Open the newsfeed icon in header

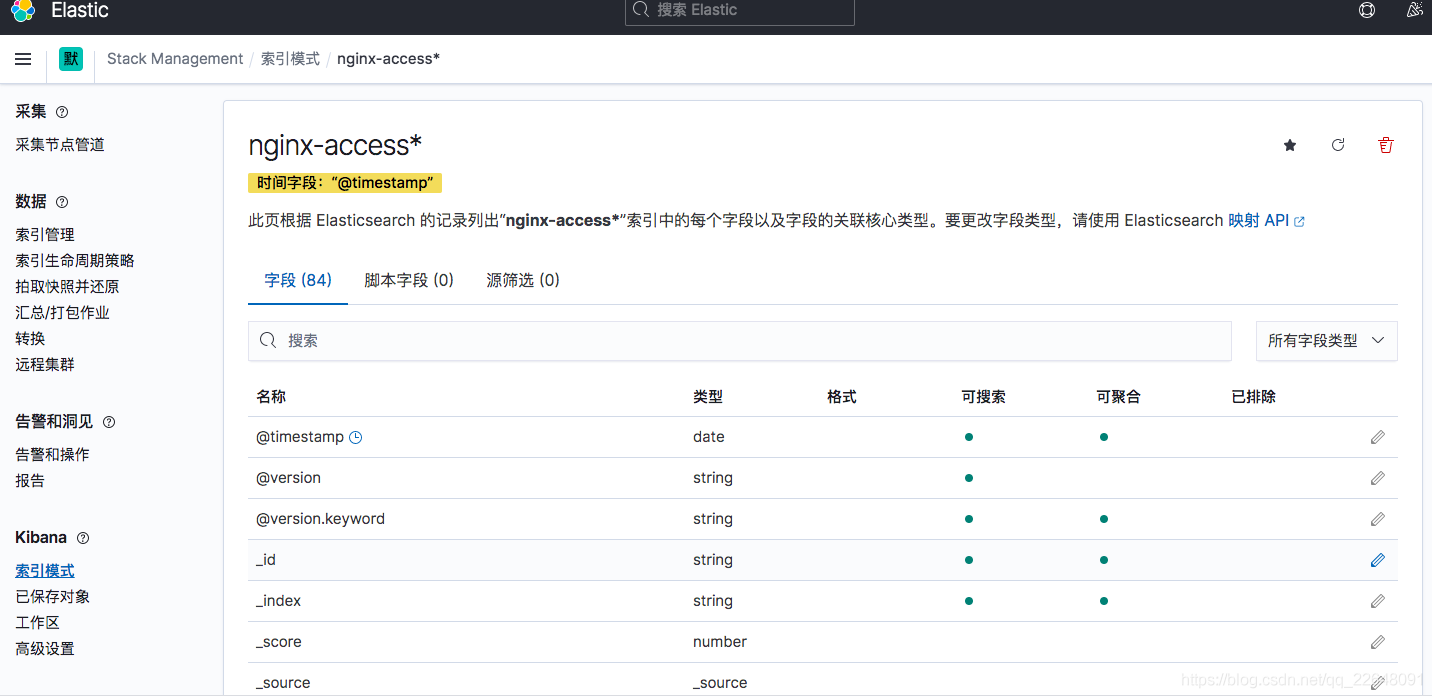tap(1414, 10)
